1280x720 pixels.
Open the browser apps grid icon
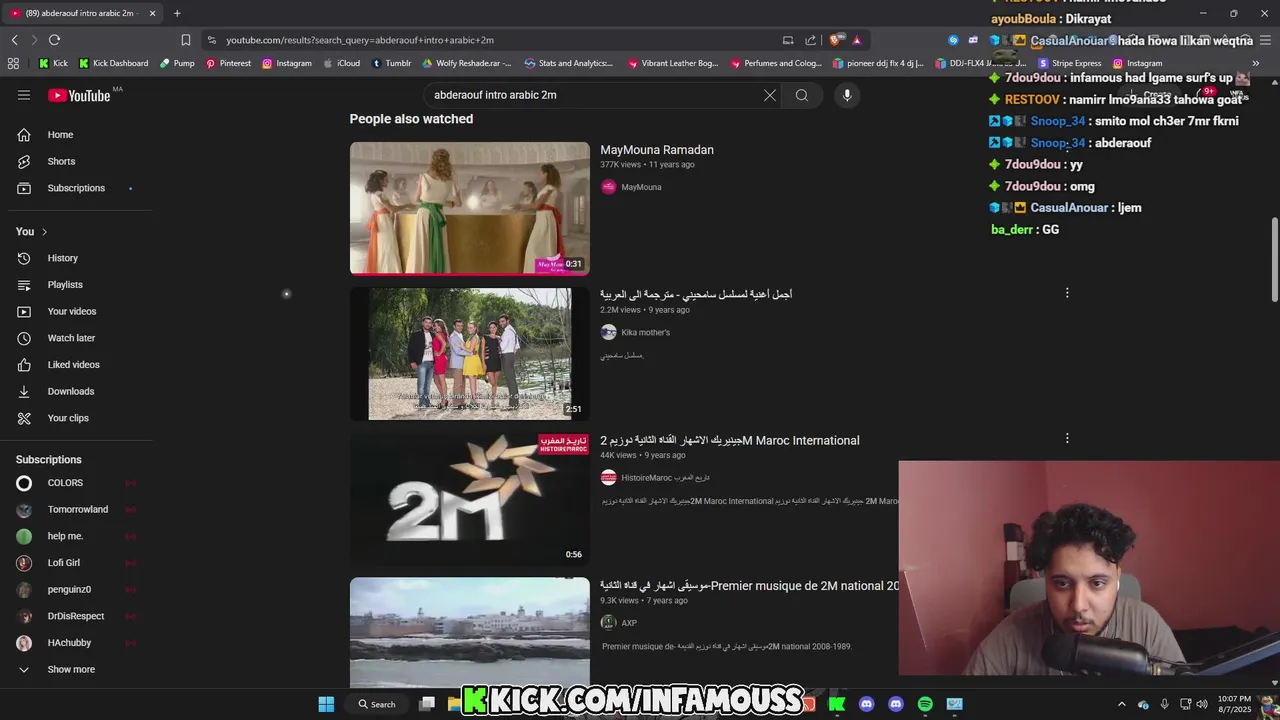[13, 63]
